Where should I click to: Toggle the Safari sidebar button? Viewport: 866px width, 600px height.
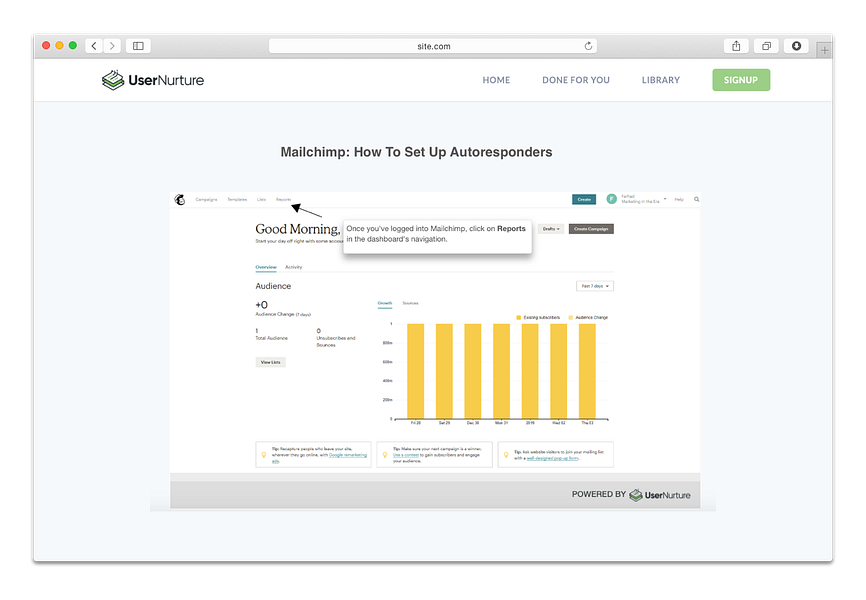pos(138,46)
